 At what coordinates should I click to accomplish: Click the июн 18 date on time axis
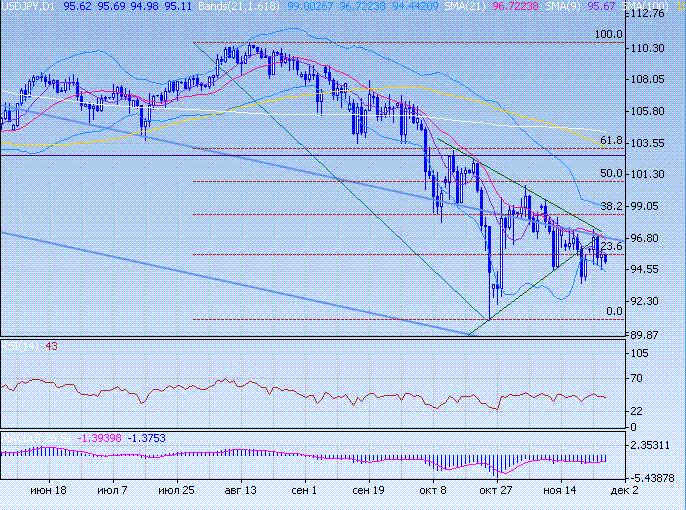pos(48,492)
